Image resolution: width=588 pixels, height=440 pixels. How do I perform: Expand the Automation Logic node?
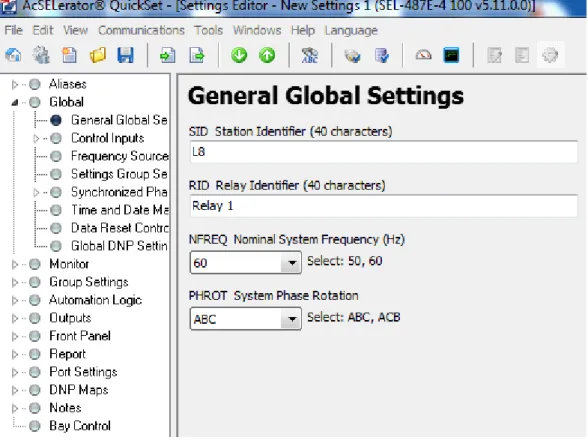point(15,300)
